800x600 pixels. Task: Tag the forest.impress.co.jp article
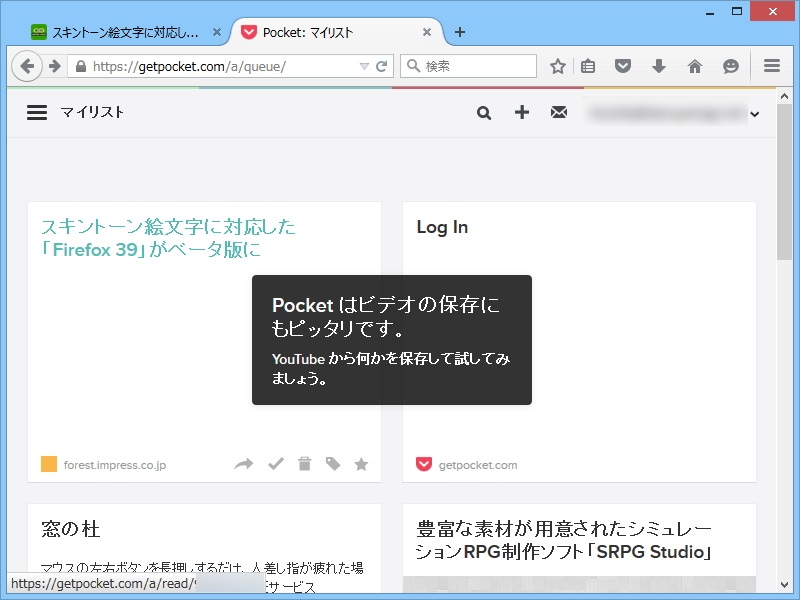click(x=333, y=463)
